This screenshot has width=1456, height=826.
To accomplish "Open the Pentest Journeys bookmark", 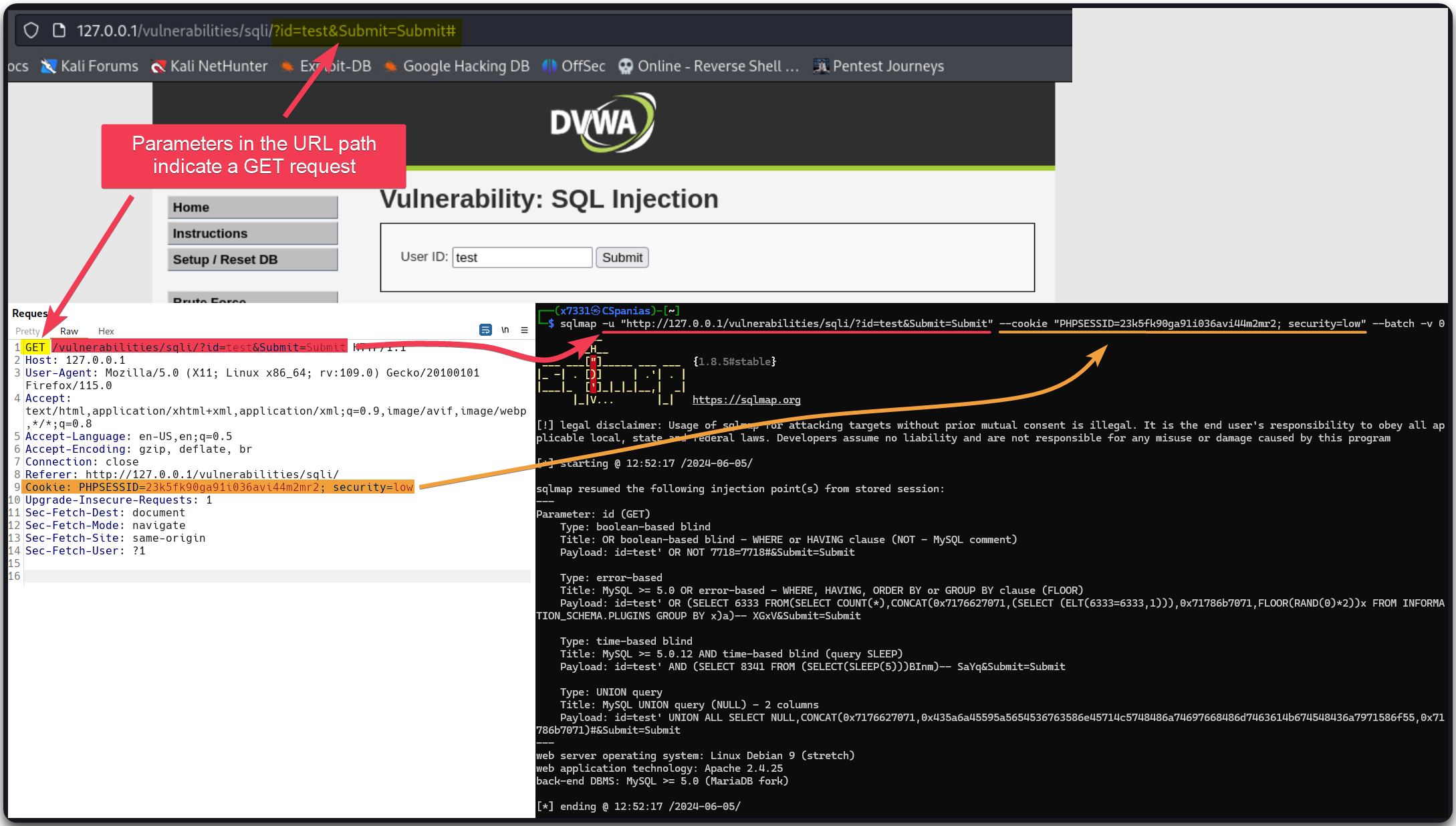I will click(878, 66).
